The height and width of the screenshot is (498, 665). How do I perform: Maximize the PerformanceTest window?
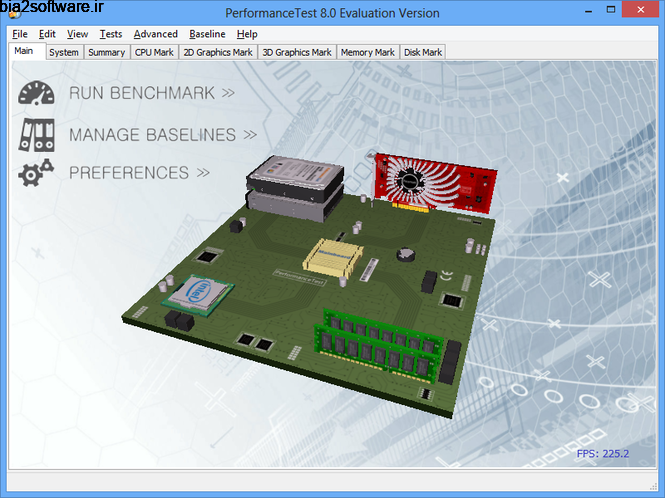pos(611,10)
